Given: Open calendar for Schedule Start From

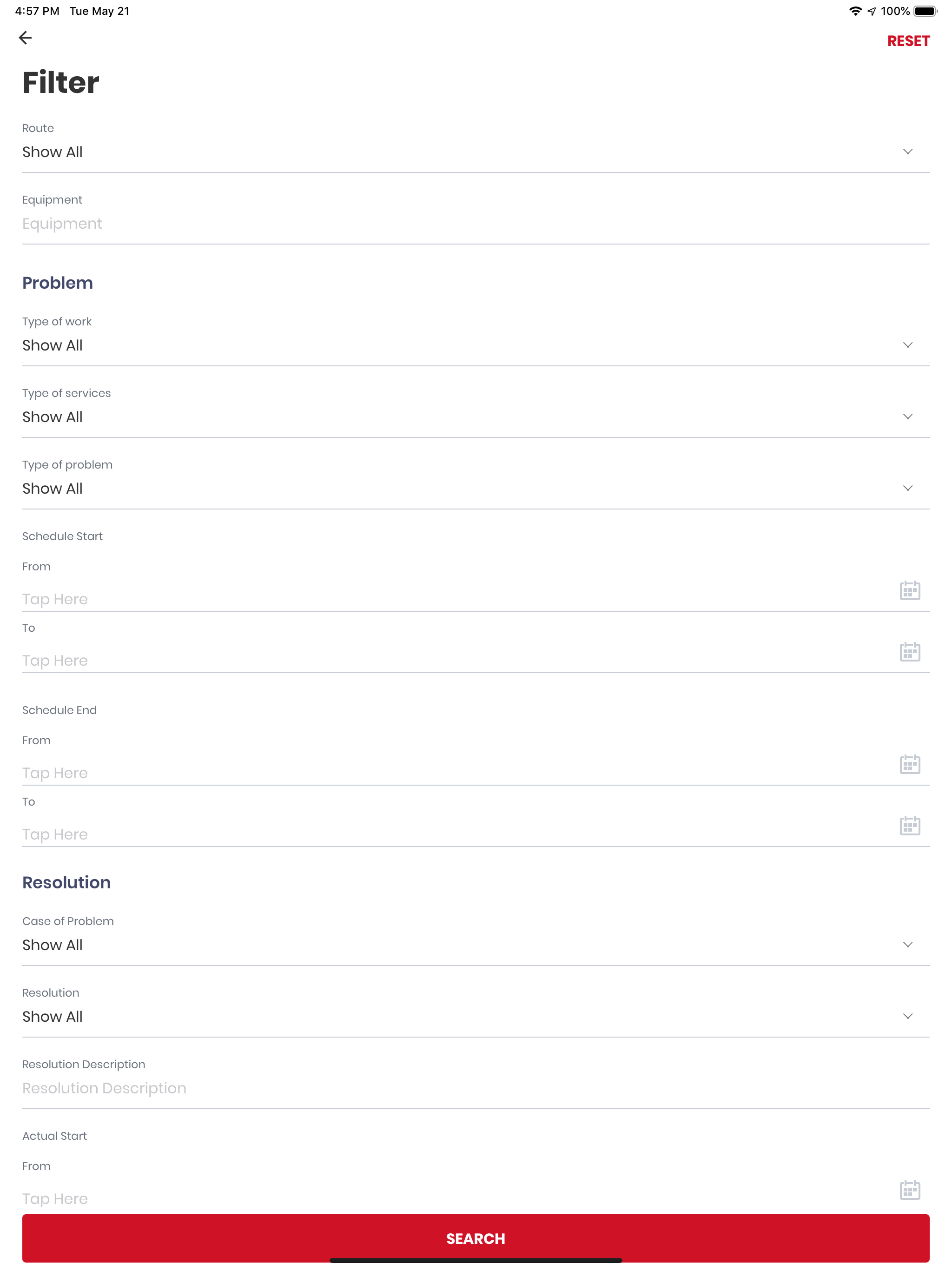Looking at the screenshot, I should (x=910, y=590).
